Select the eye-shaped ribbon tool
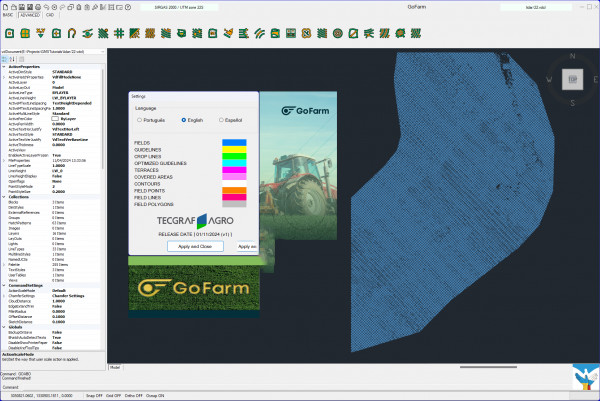This screenshot has height=401, width=600. pyautogui.click(x=87, y=33)
